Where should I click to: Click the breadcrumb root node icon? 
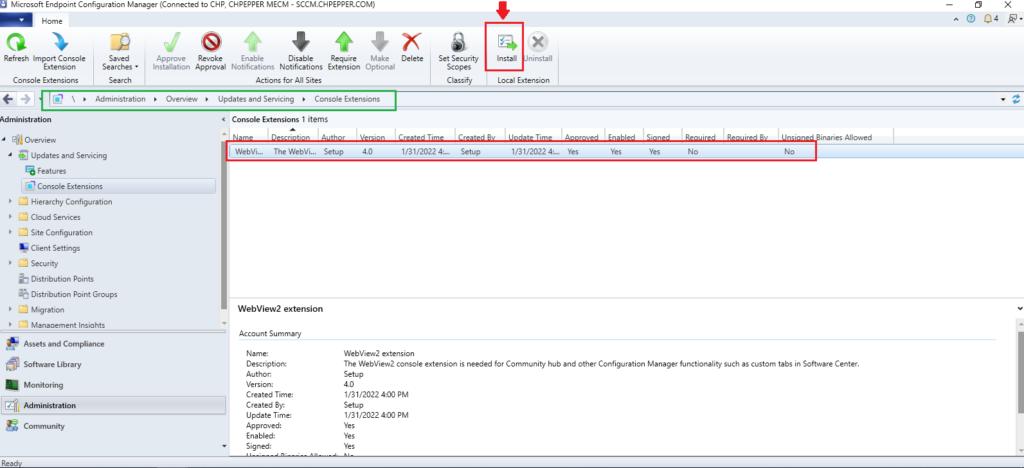[58, 99]
